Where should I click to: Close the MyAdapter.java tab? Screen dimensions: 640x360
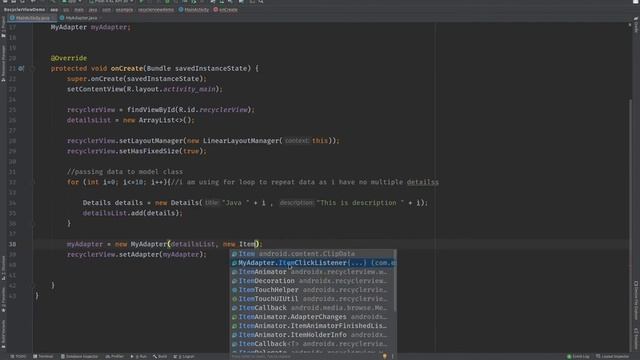coord(100,18)
